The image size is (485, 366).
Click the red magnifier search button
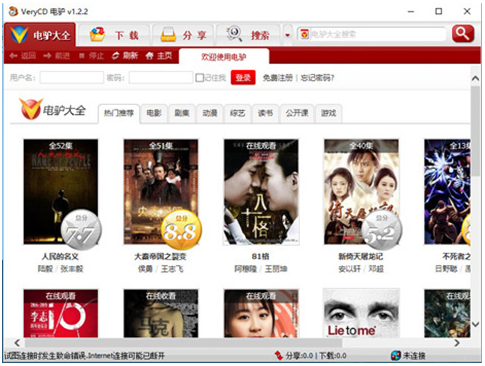463,34
